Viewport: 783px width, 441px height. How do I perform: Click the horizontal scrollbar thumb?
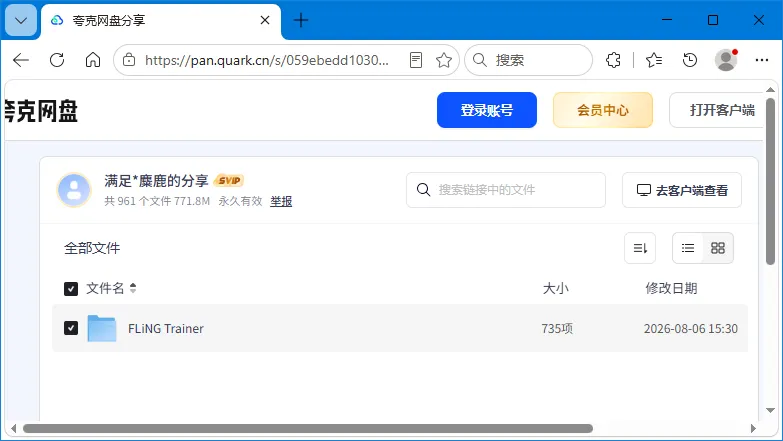308,429
